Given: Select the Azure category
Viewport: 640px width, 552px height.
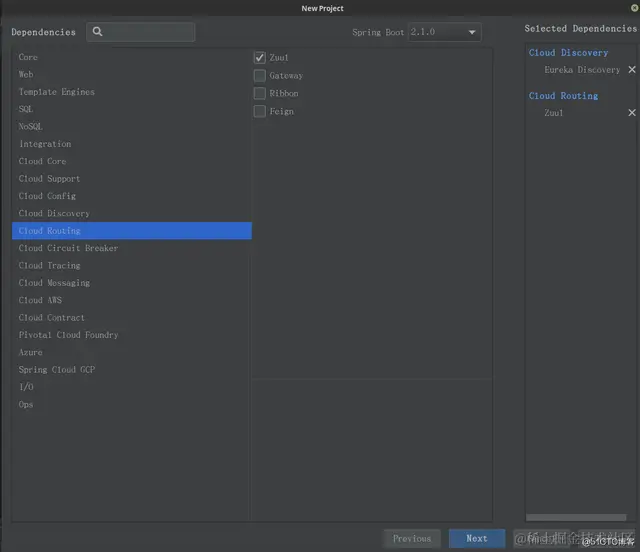Looking at the screenshot, I should [131, 352].
